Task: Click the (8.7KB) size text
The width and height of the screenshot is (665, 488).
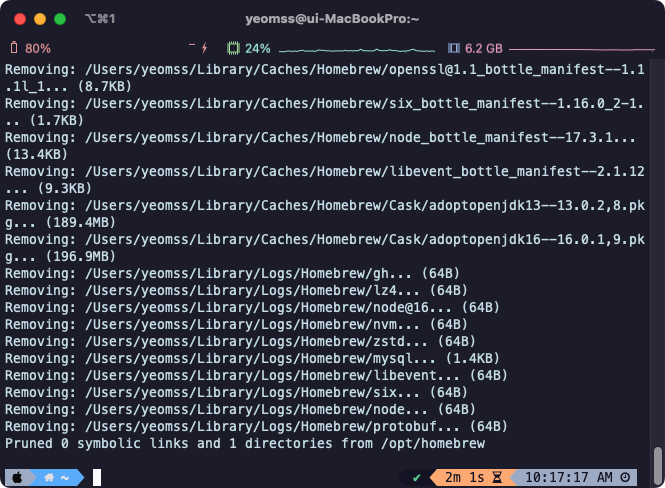Action: 105,86
